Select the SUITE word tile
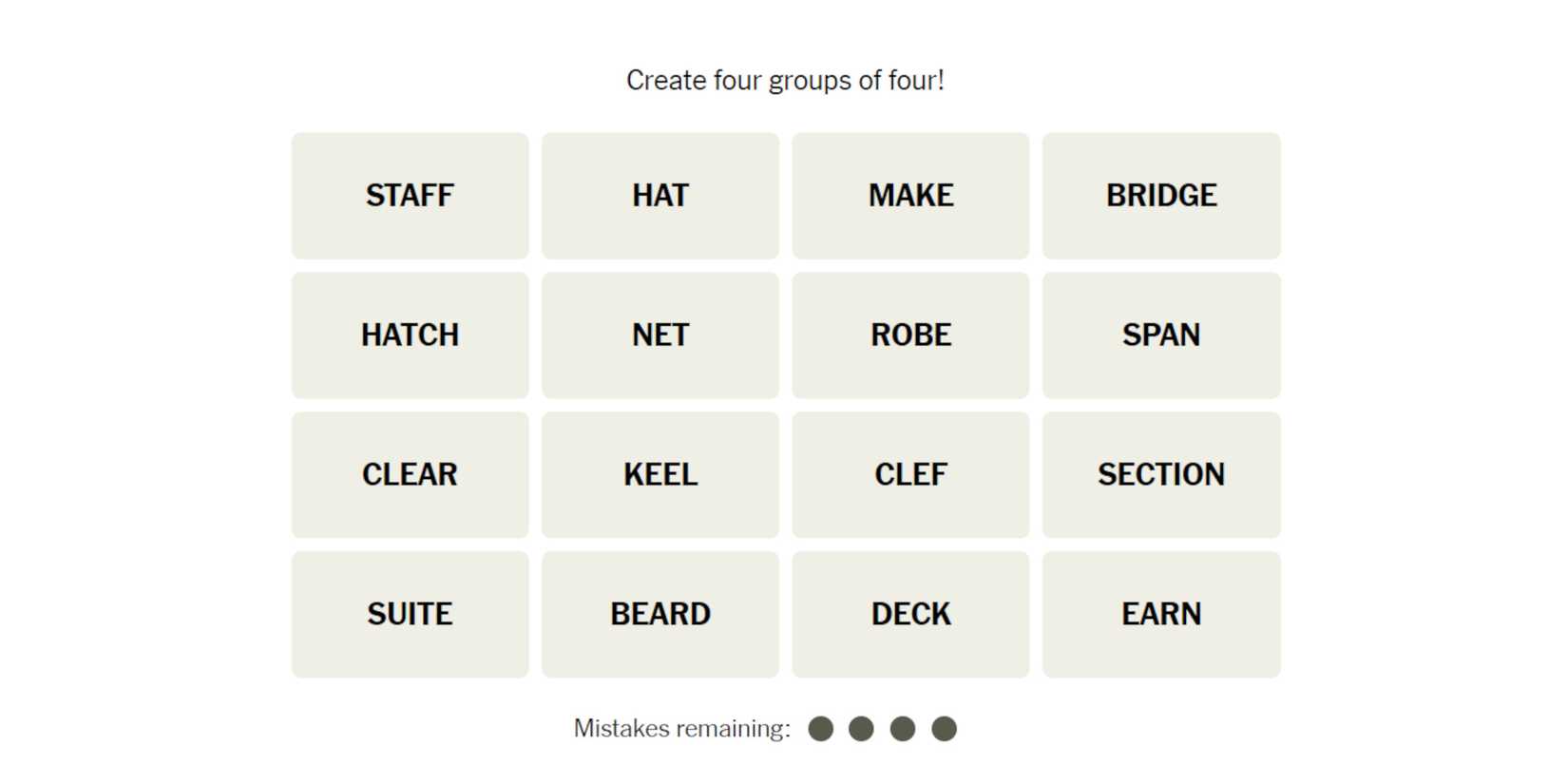The width and height of the screenshot is (1568, 784). pos(410,615)
